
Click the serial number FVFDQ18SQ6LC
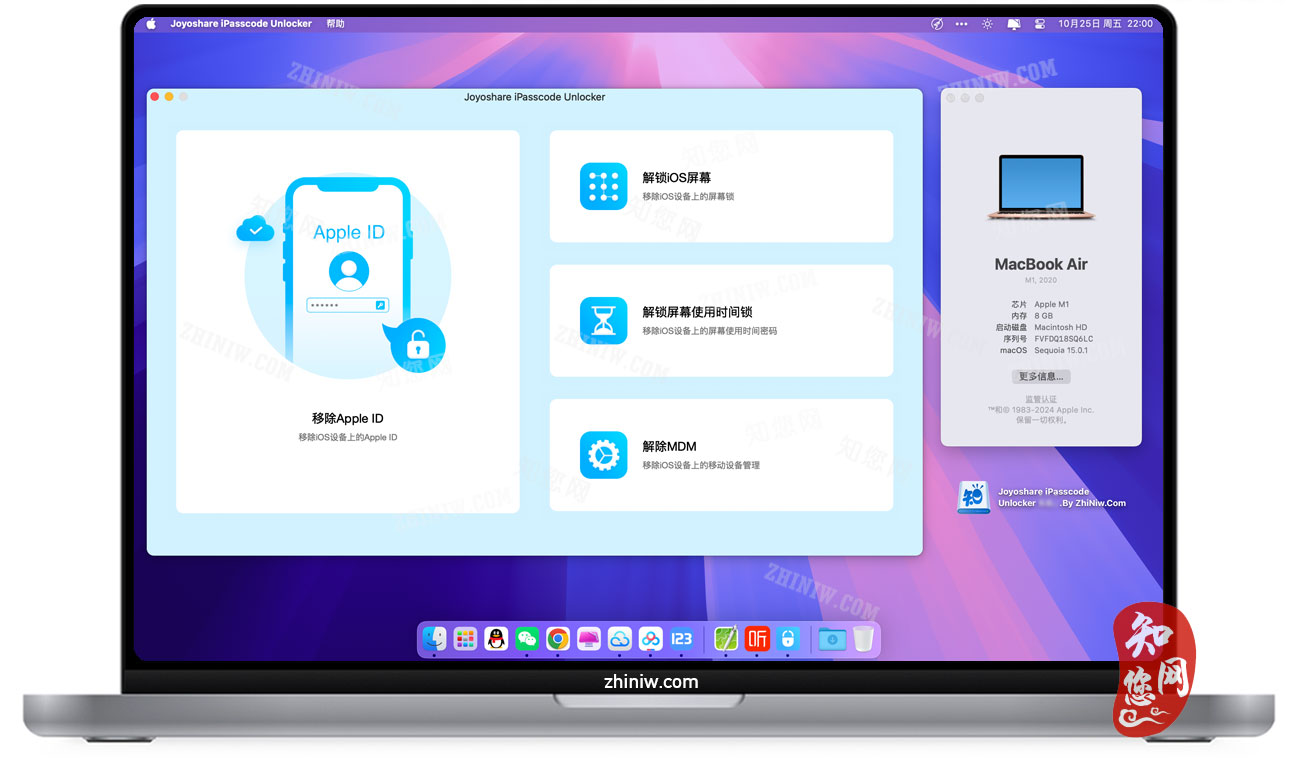pyautogui.click(x=1064, y=339)
